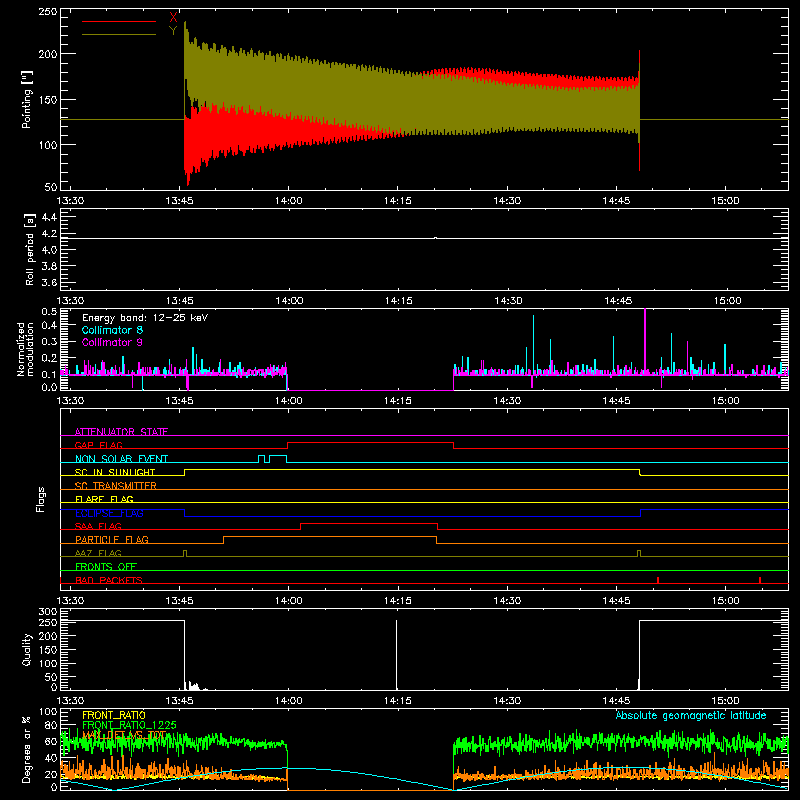Screen dimensions: 800x800
Task: Click the 250 tick label on Pointing axis
Action: 48,12
